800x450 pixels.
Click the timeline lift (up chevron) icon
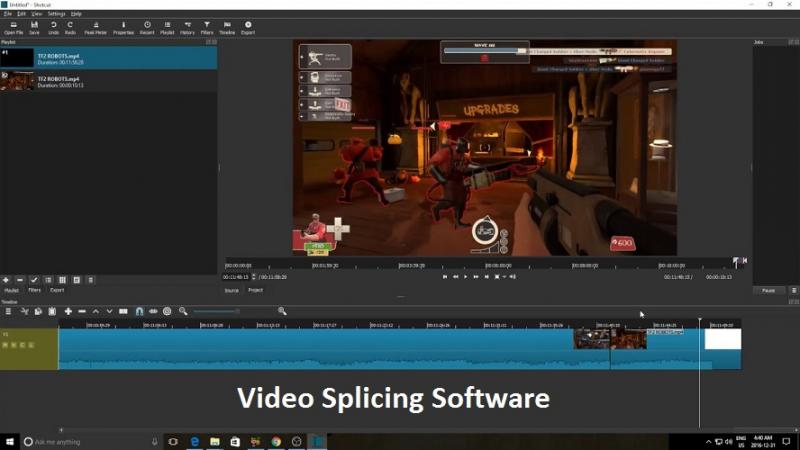tap(95, 311)
